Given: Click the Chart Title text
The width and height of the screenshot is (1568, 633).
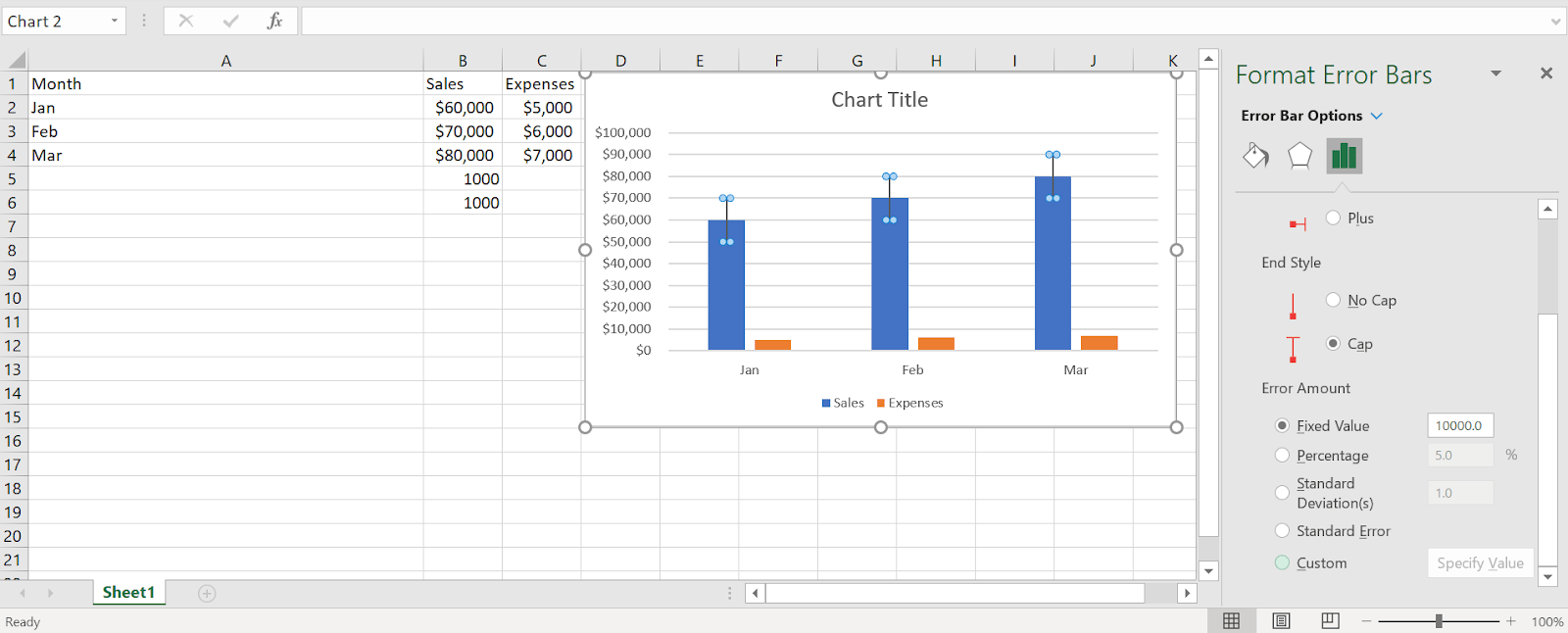Looking at the screenshot, I should pyautogui.click(x=880, y=99).
